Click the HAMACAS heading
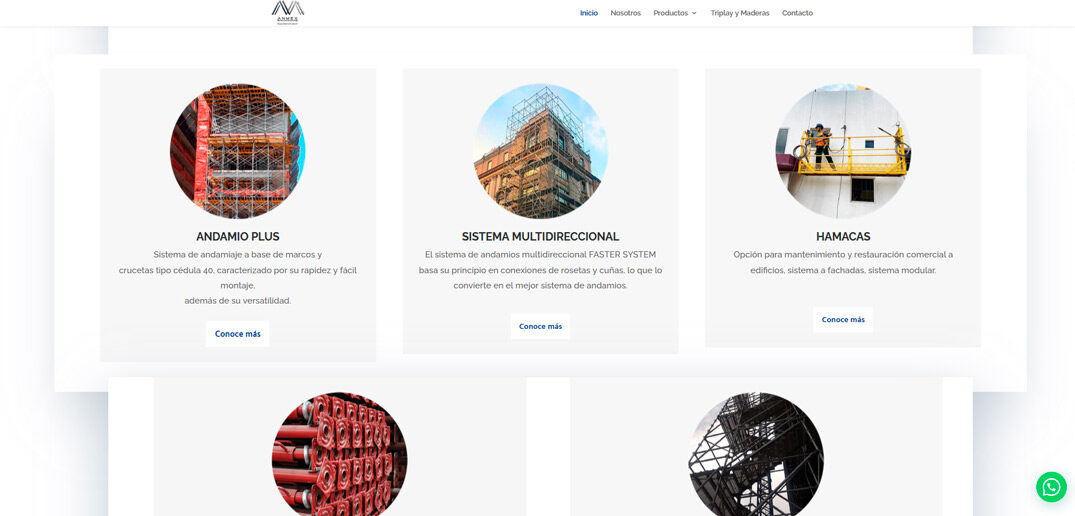The height and width of the screenshot is (516, 1075). pyautogui.click(x=843, y=237)
